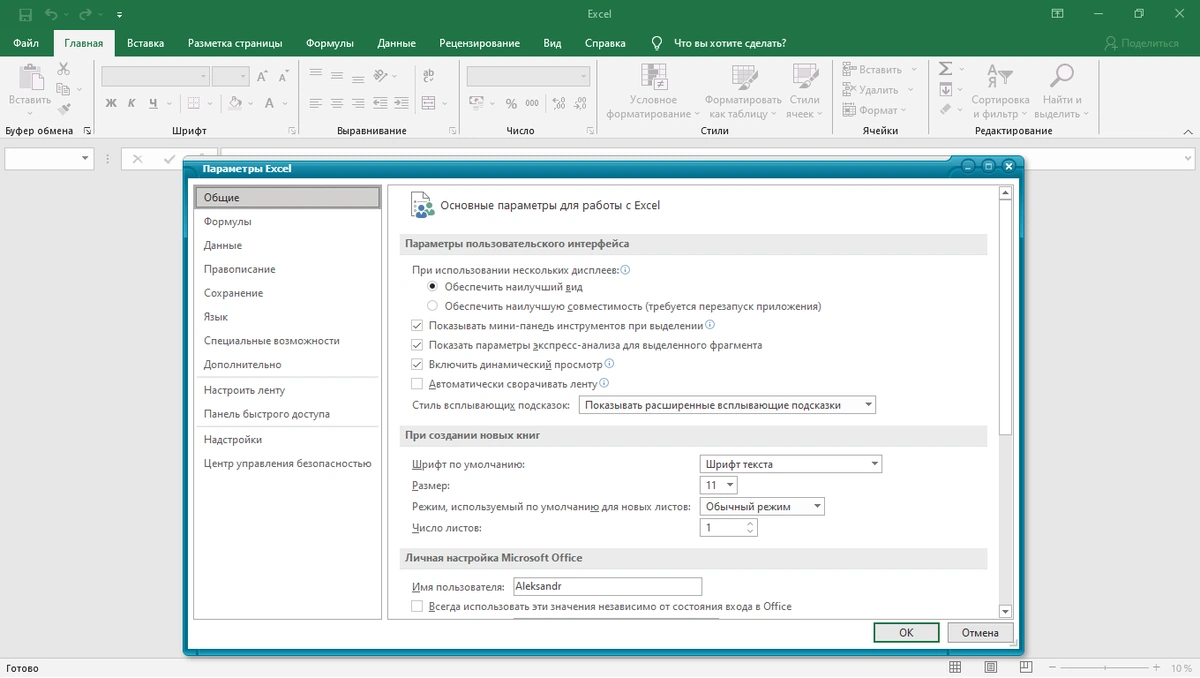Click the Условное форматирование icon
Screen dimensions: 1200x678
(653, 76)
